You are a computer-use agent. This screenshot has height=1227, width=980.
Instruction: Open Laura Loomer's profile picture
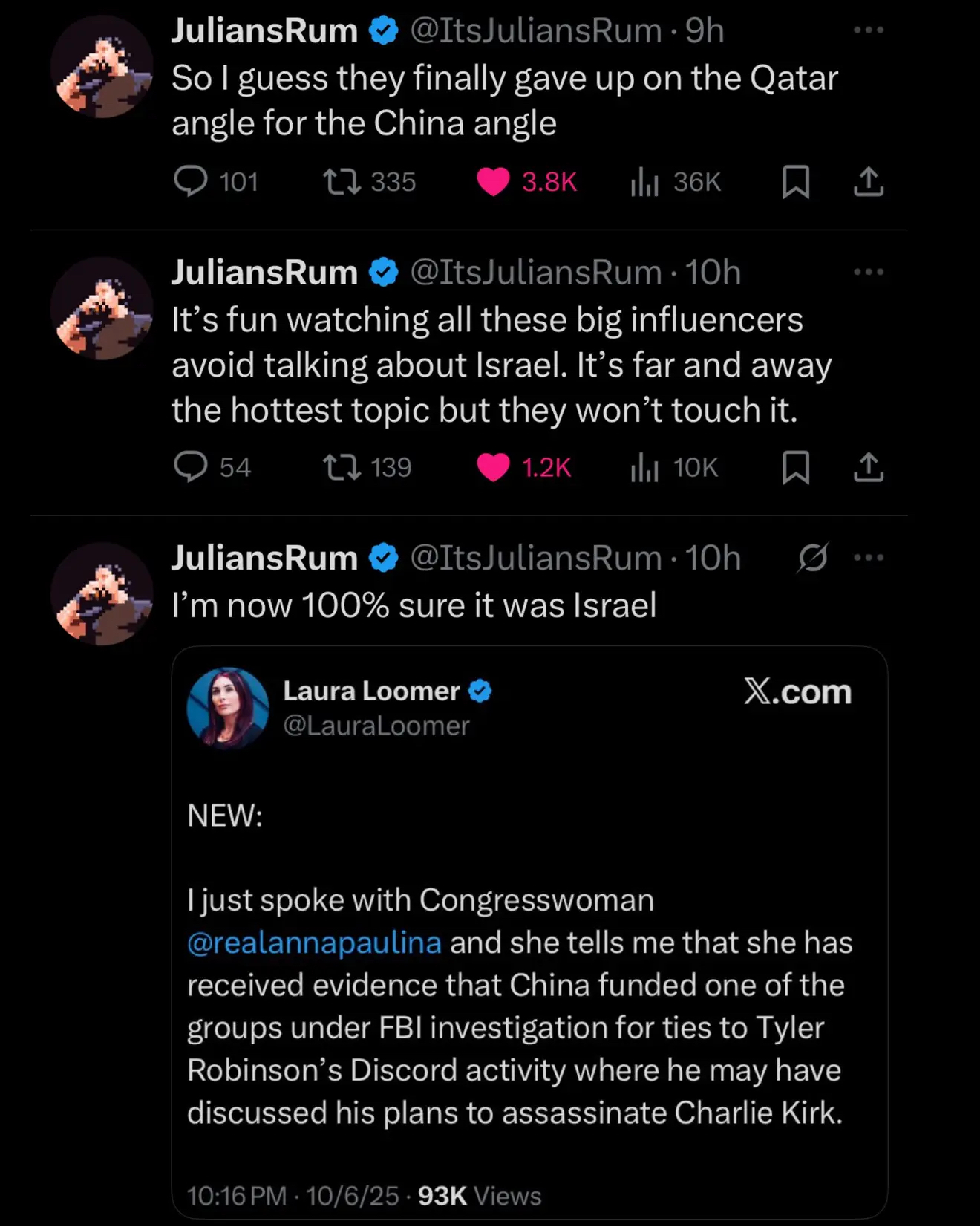227,707
